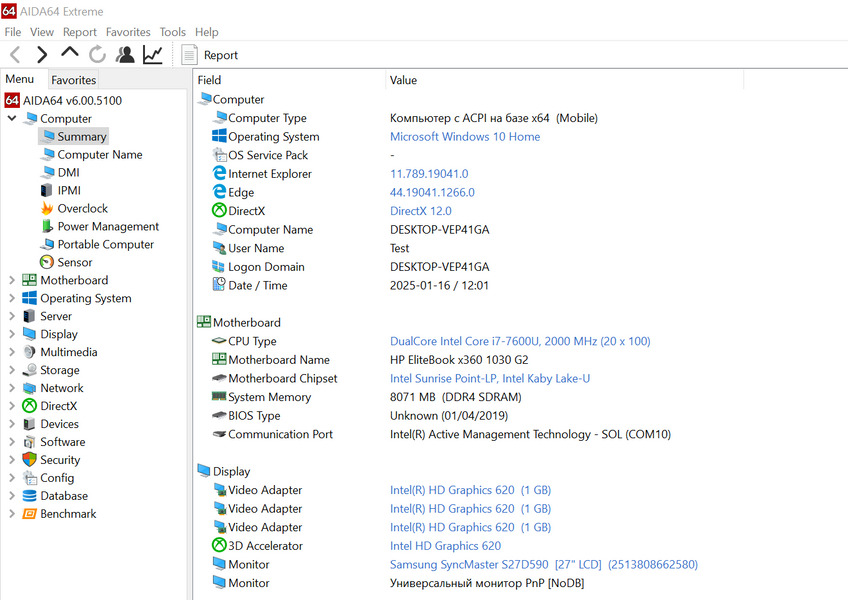Open the Samsung SyncMaster S27D590 link
The width and height of the screenshot is (848, 600).
pos(544,564)
